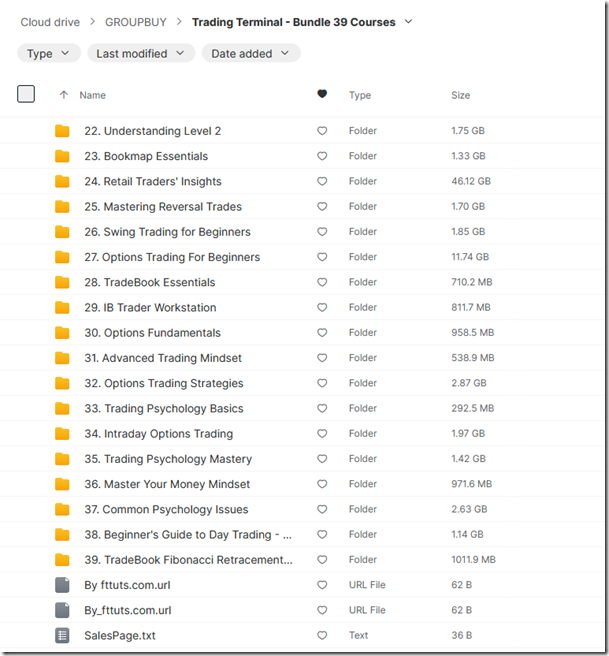609x656 pixels.
Task: Click the sort arrow next to Name
Action: (64, 95)
